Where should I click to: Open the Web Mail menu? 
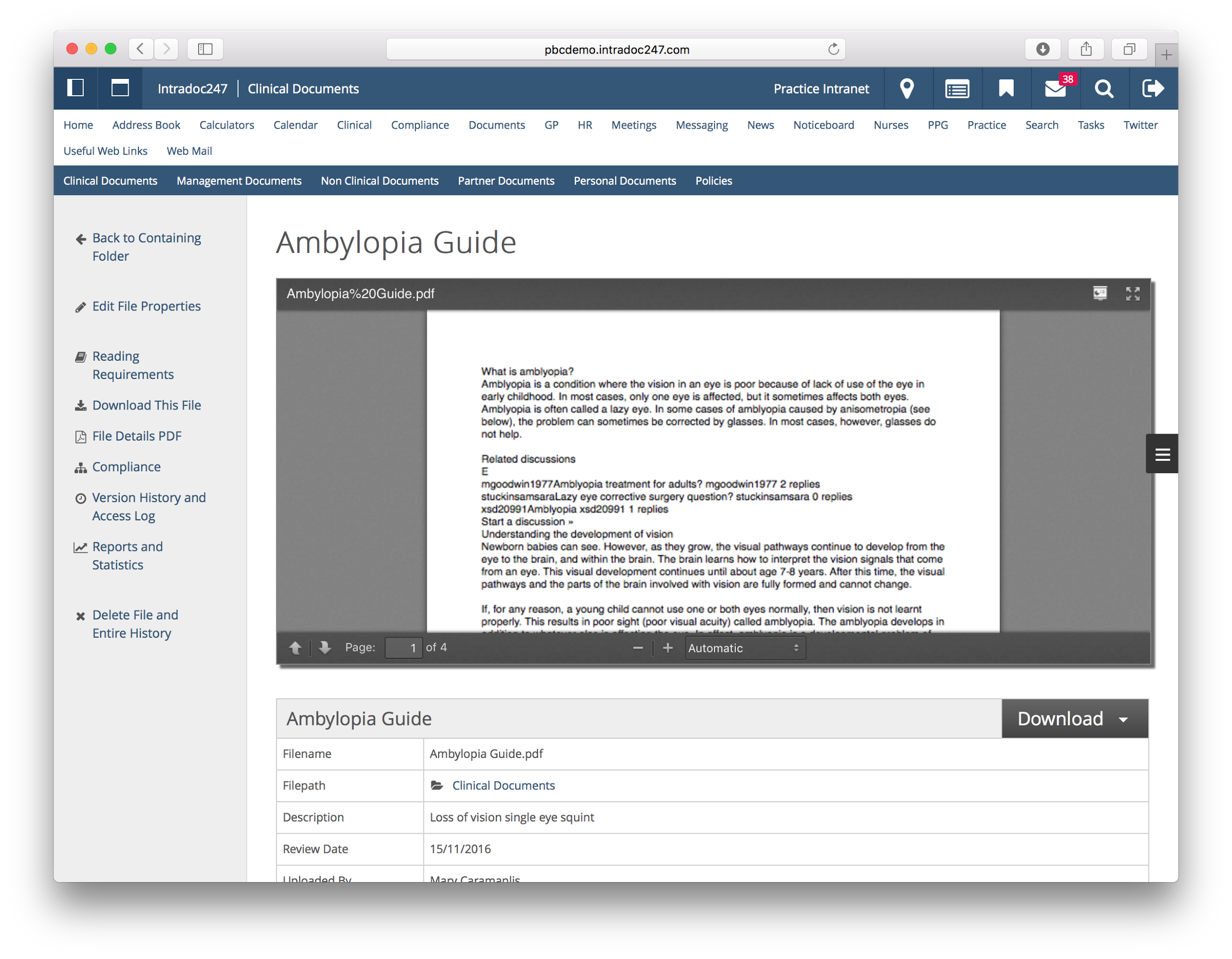pos(190,151)
